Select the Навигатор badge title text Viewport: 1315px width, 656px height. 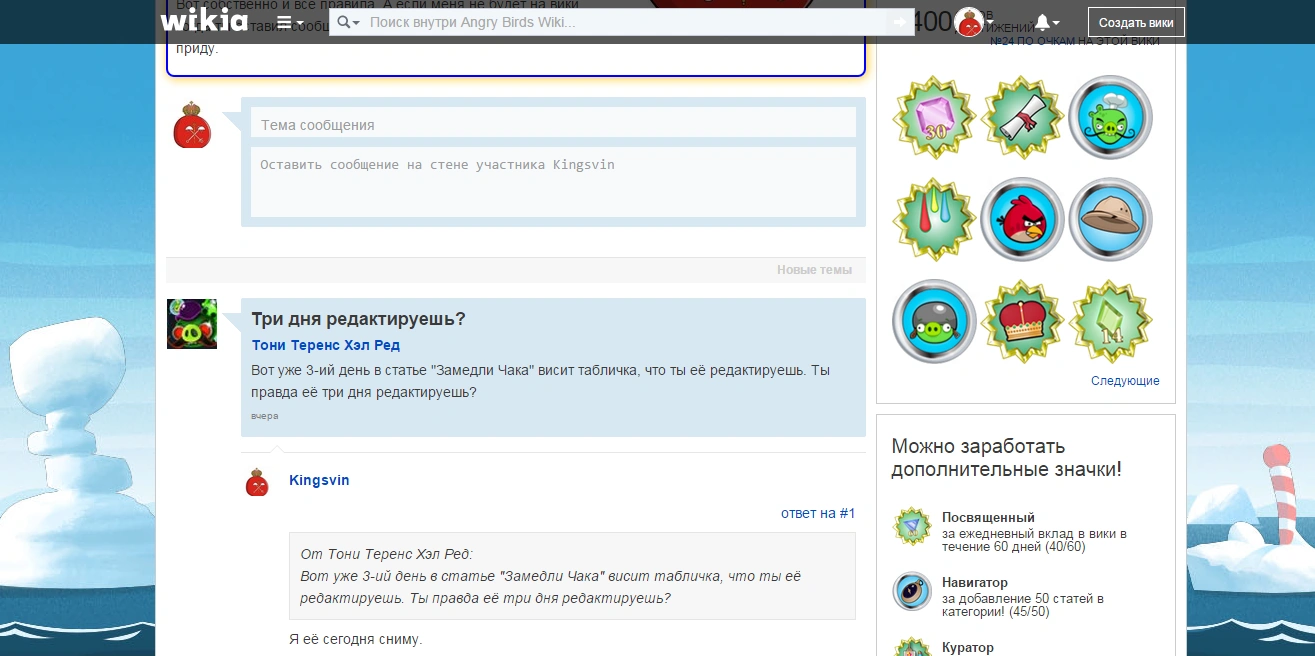975,582
